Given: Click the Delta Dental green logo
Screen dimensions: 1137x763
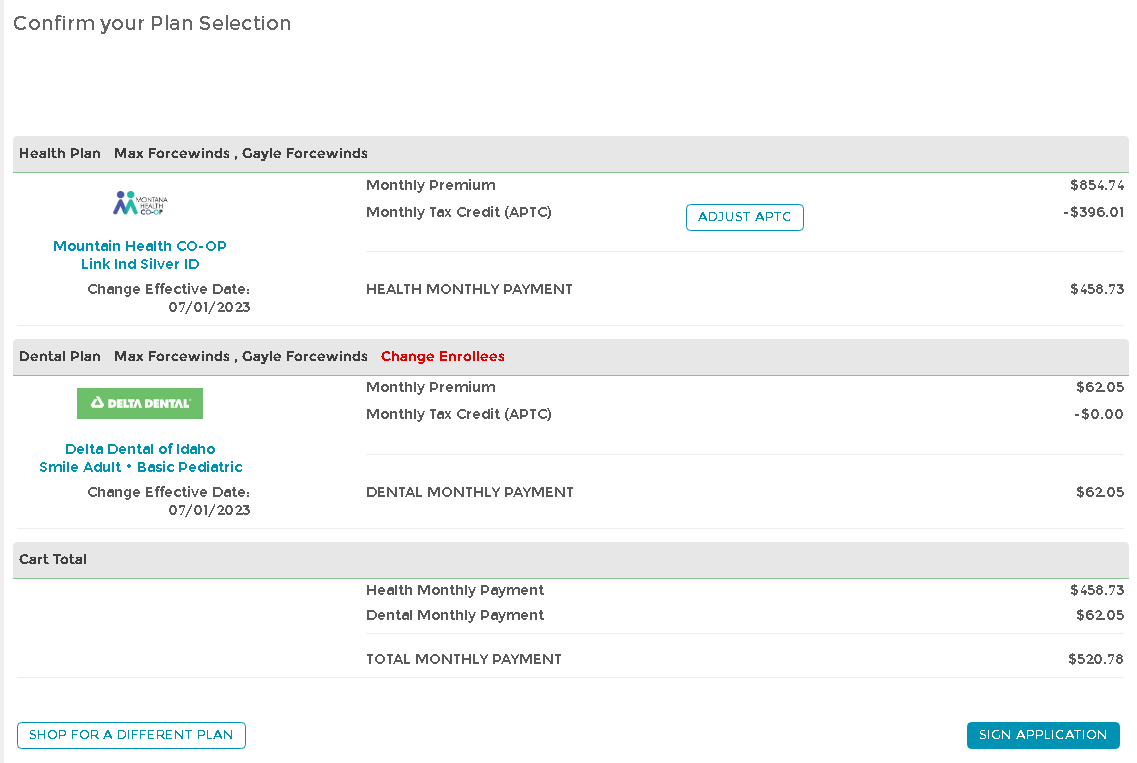Looking at the screenshot, I should point(140,403).
